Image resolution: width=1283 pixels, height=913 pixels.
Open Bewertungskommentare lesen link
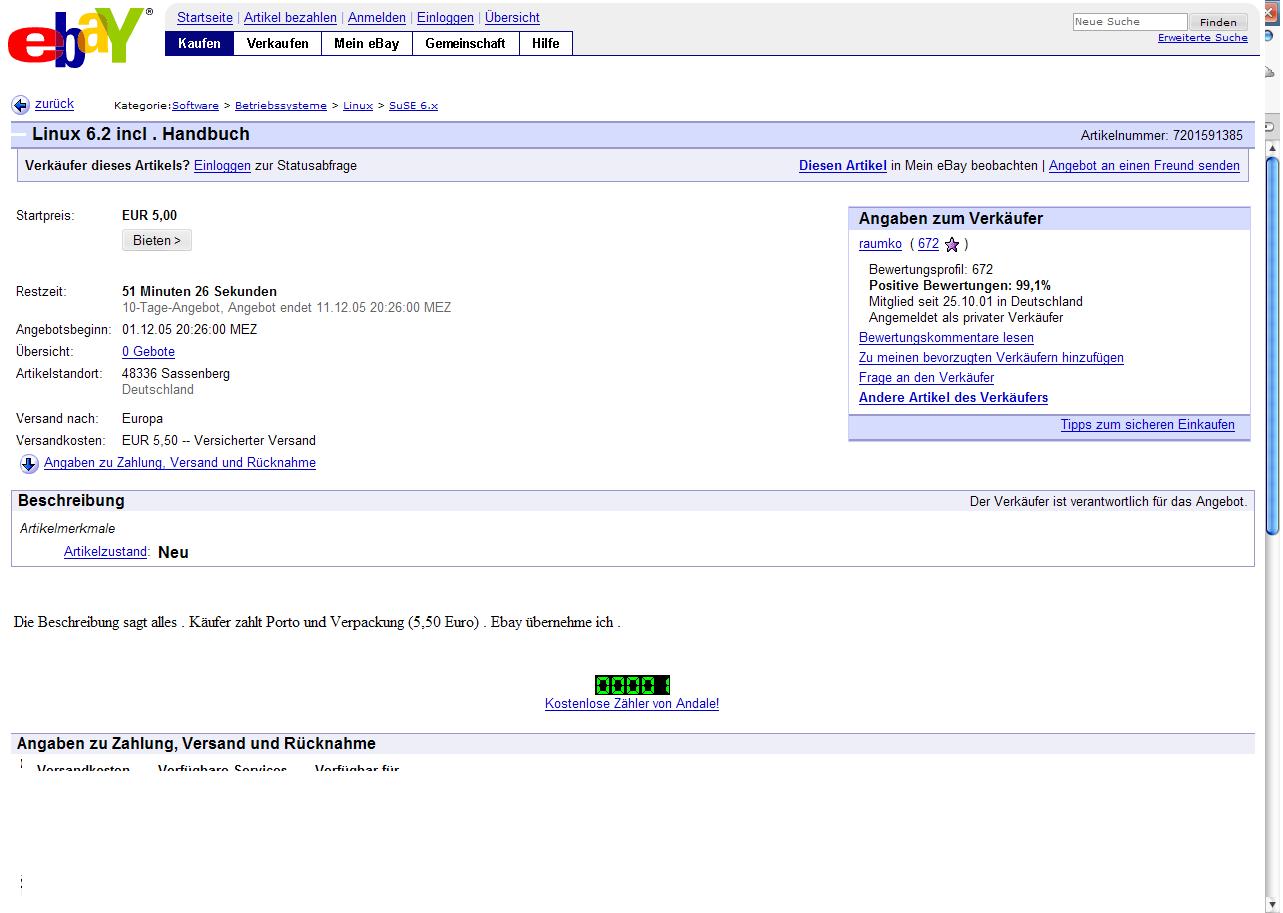coord(946,338)
